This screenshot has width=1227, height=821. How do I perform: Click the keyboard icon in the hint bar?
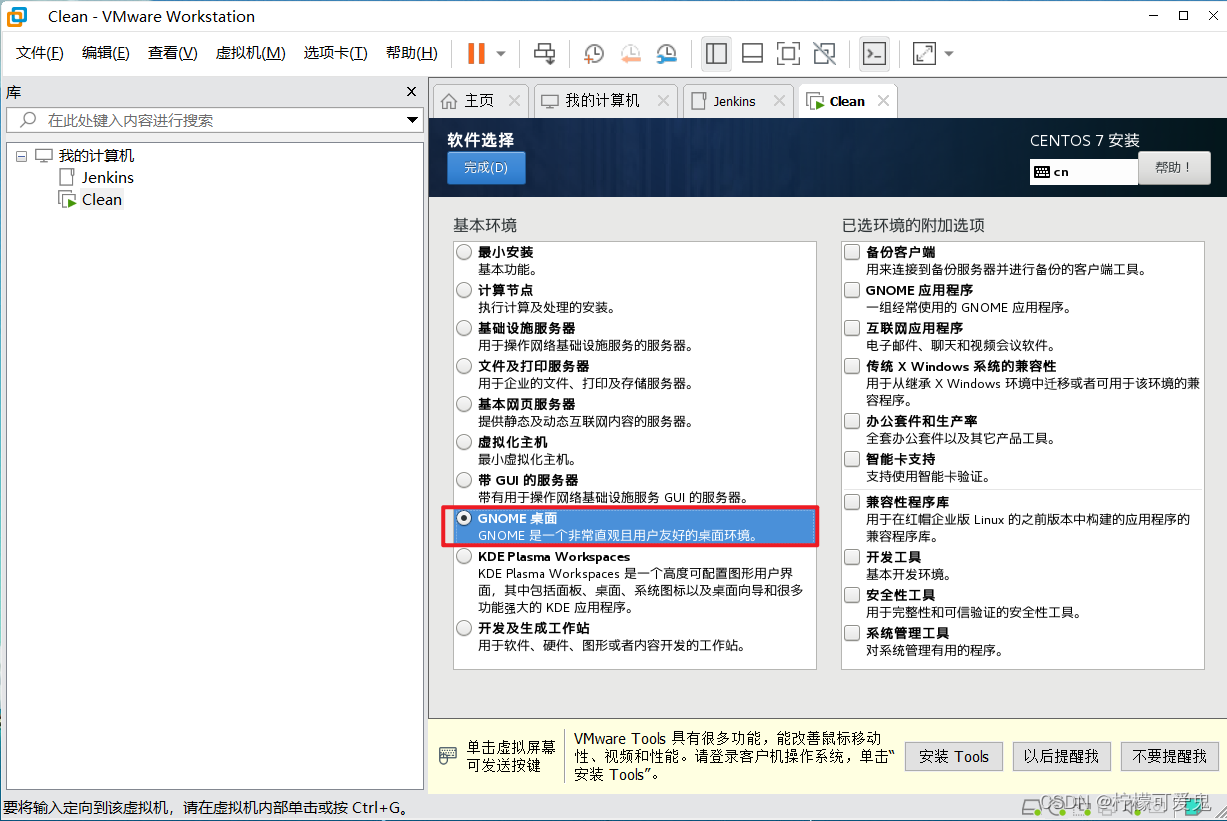448,756
